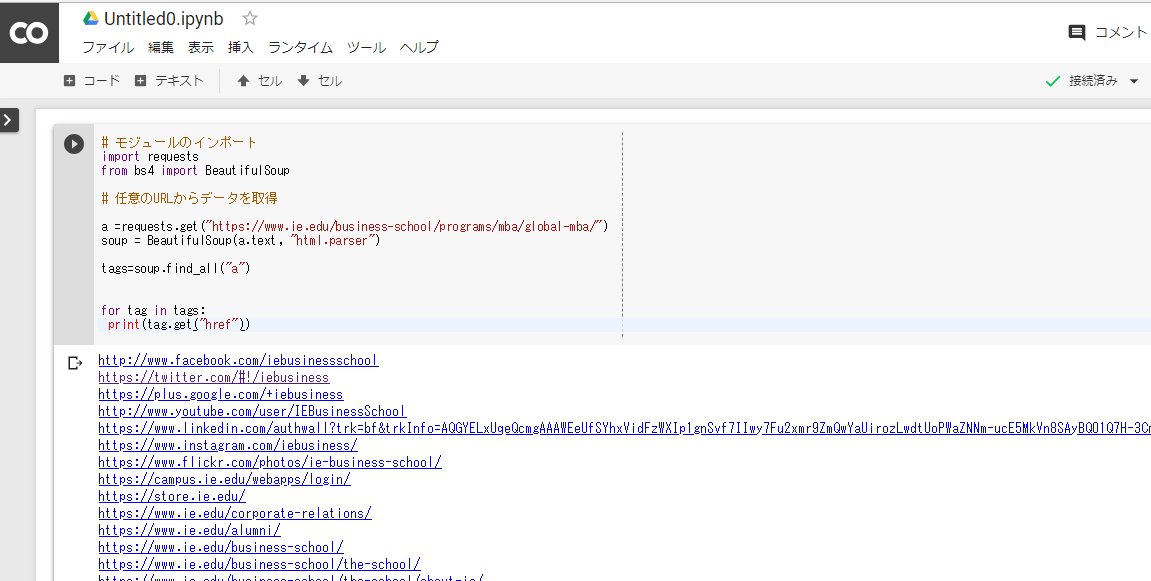Viewport: 1151px width, 581px height.
Task: Click the モジュールのインポート comment line
Action: (179, 142)
